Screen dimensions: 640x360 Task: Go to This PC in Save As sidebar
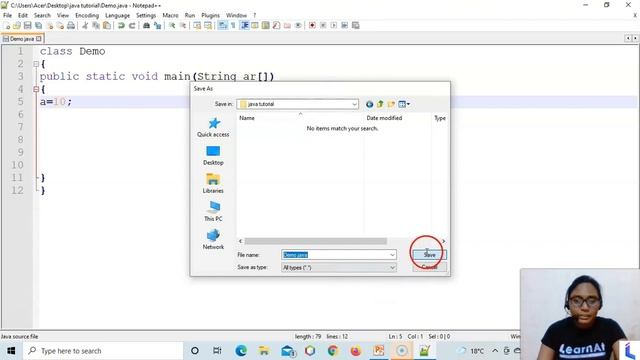(x=213, y=211)
